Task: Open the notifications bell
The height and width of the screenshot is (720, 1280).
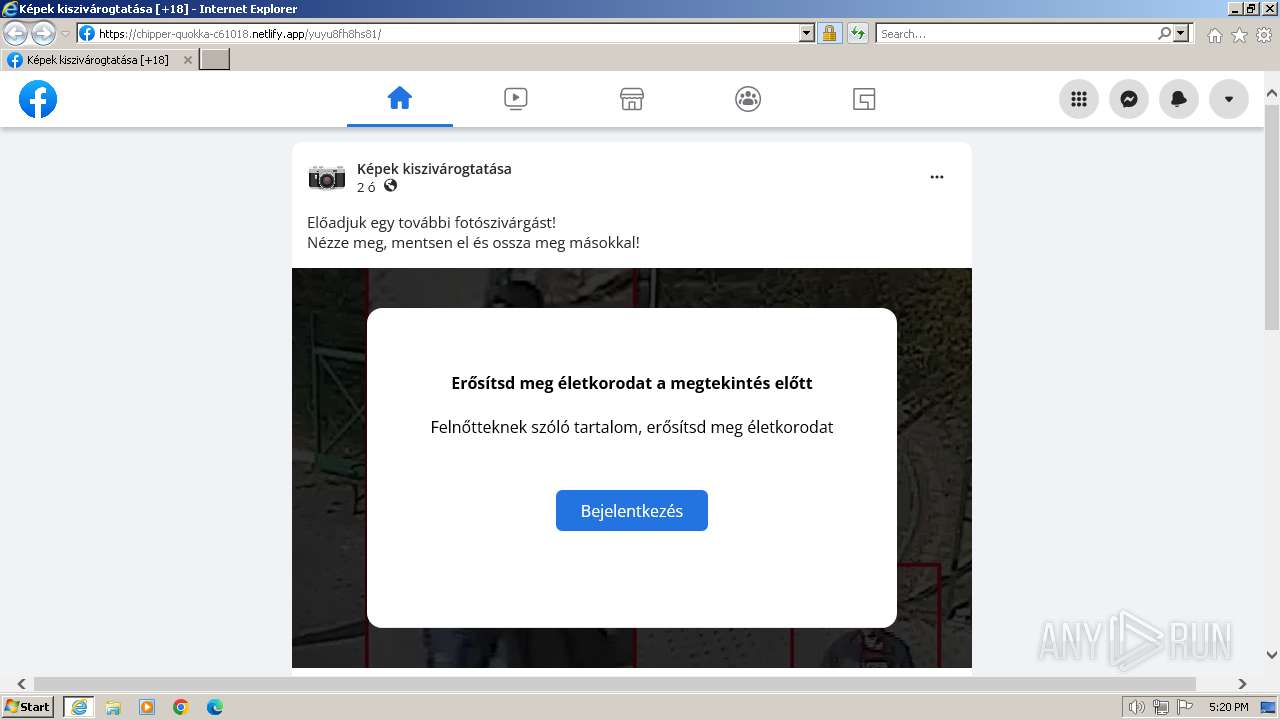Action: coord(1179,99)
